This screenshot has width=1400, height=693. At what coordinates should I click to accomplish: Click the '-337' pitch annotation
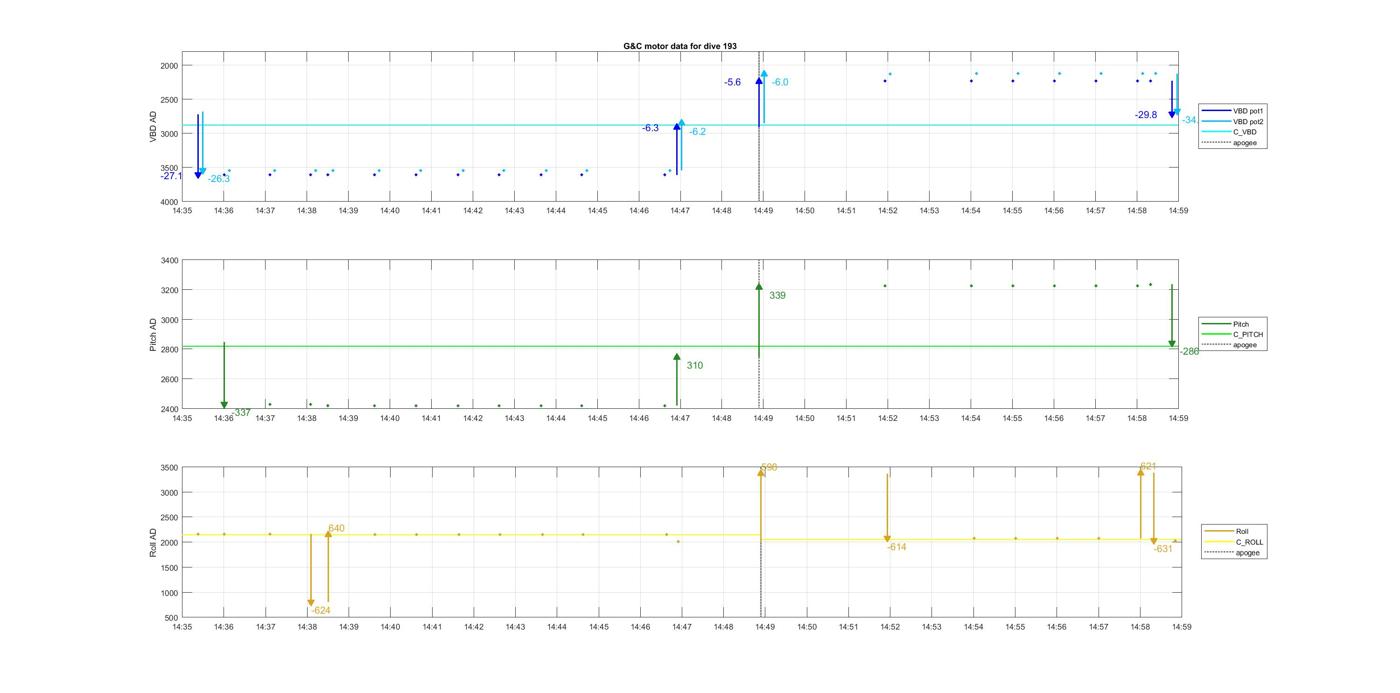241,413
